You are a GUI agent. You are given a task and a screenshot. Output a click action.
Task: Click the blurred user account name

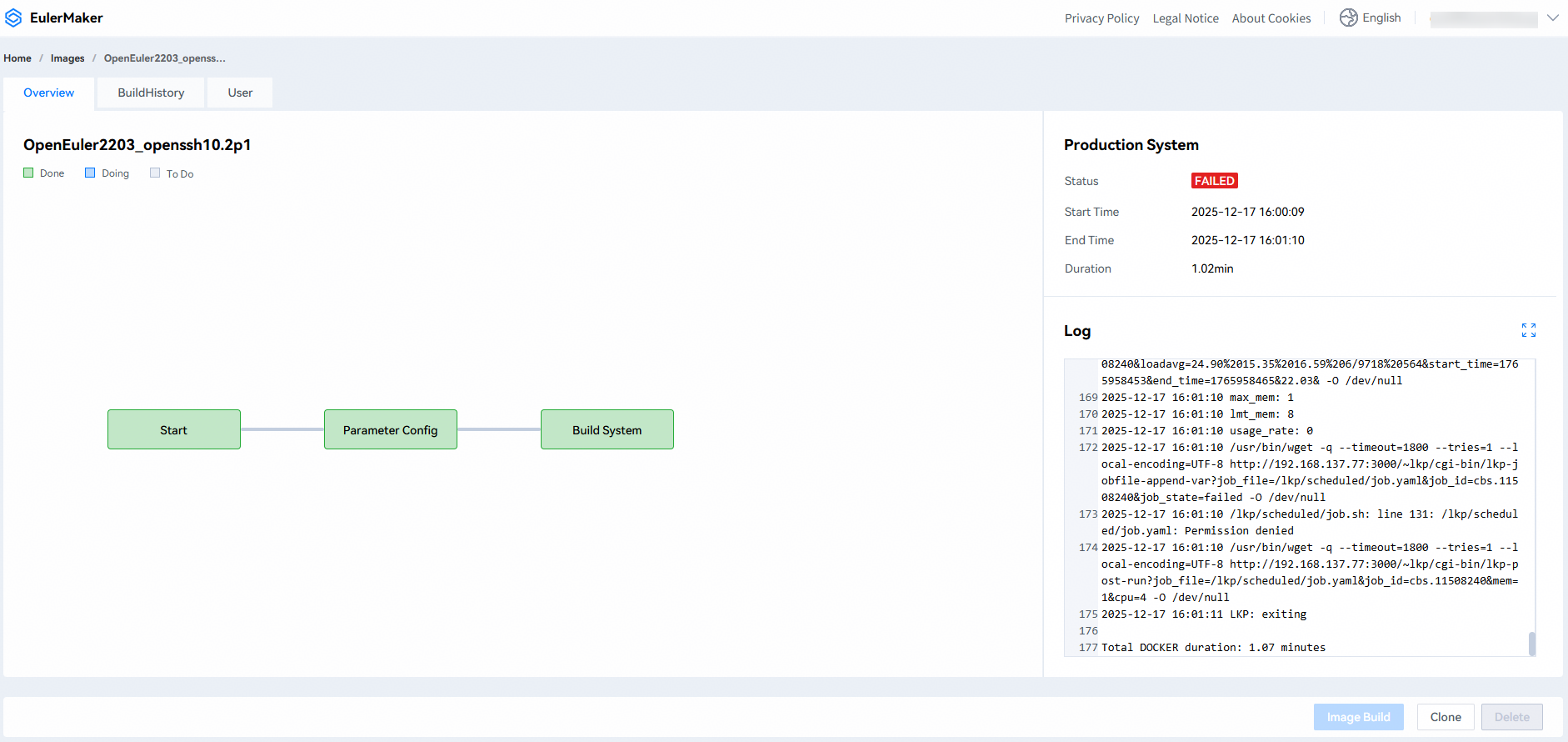click(1484, 18)
